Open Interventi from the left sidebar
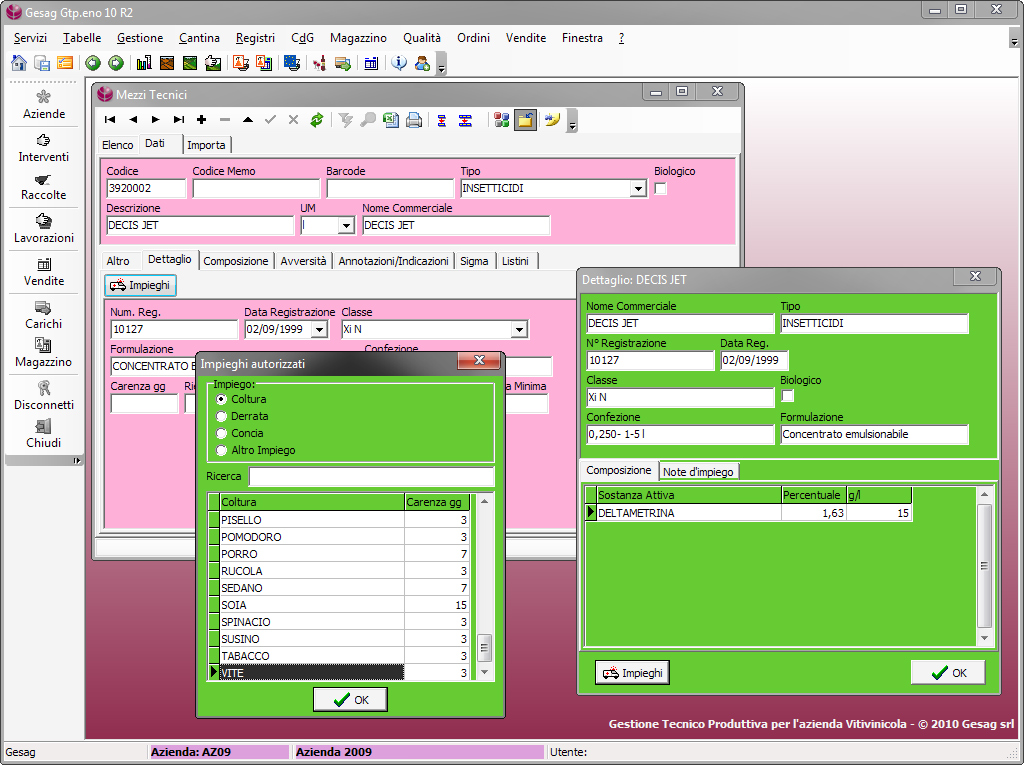The width and height of the screenshot is (1024, 765). pyautogui.click(x=44, y=148)
